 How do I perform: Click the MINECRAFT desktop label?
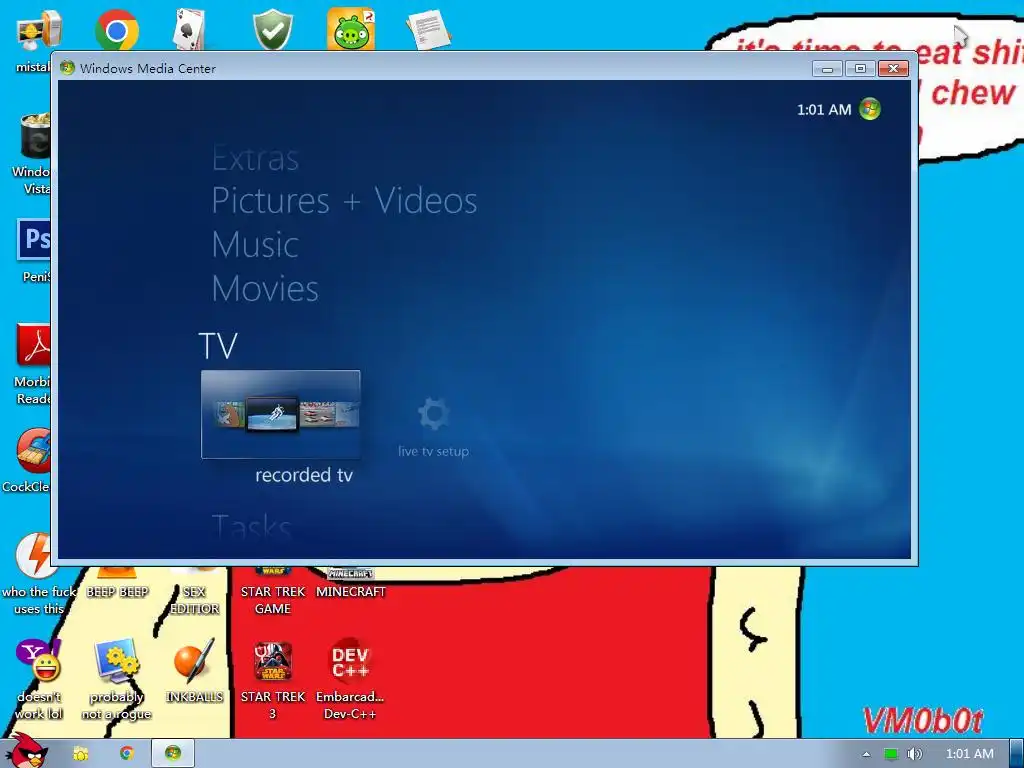point(351,592)
